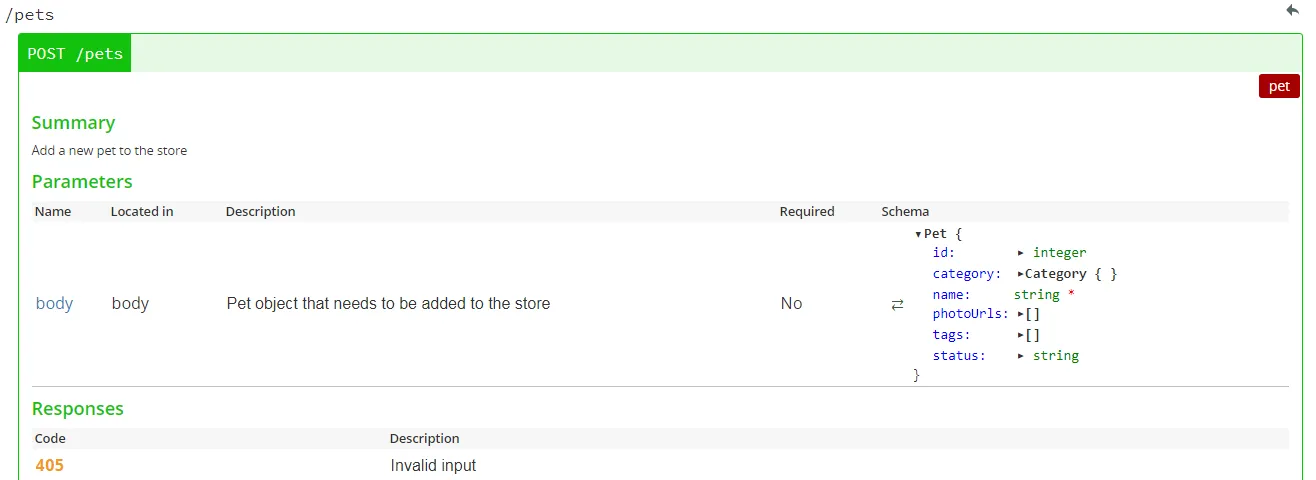Click the Responses section heading
Screen dimensions: 1316x480
coord(78,408)
